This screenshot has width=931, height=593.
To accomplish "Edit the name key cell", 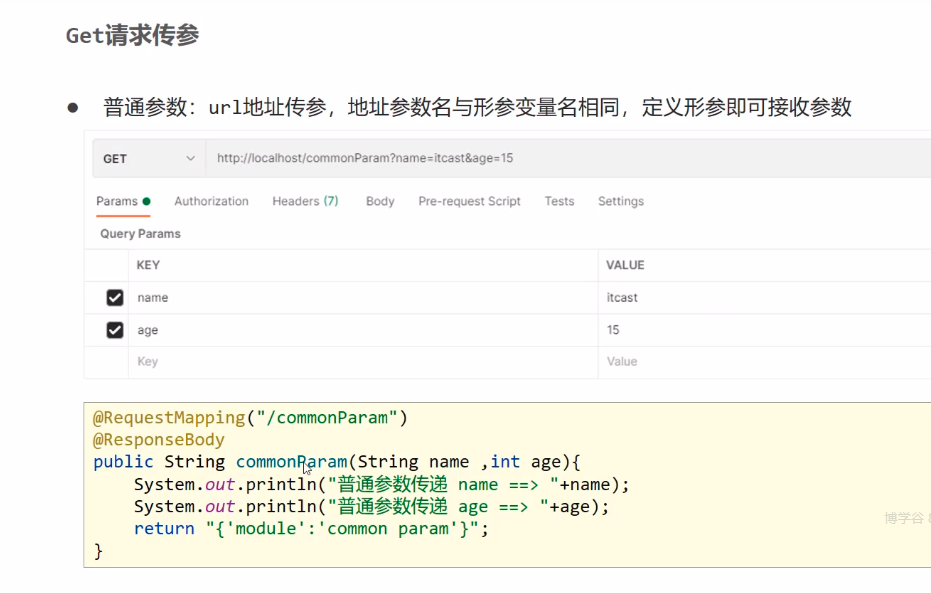I will pyautogui.click(x=360, y=298).
